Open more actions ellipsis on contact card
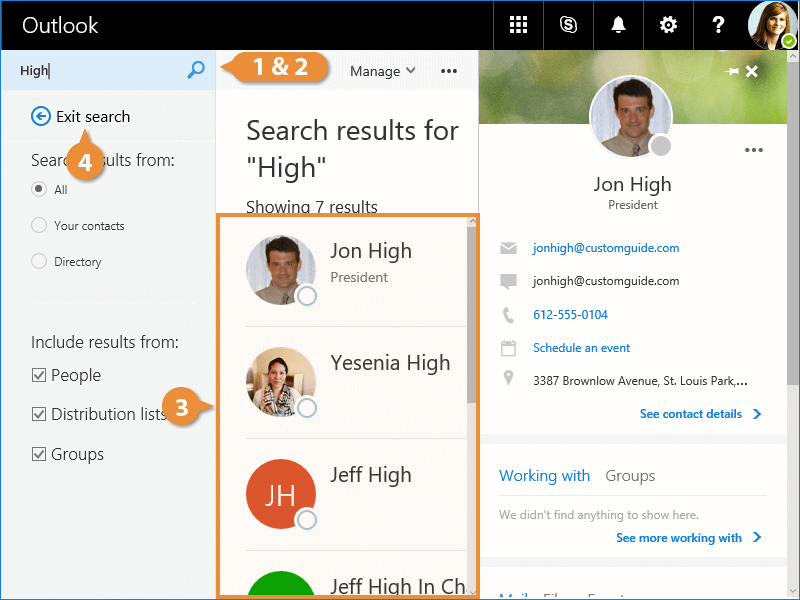The image size is (800, 600). pyautogui.click(x=754, y=150)
